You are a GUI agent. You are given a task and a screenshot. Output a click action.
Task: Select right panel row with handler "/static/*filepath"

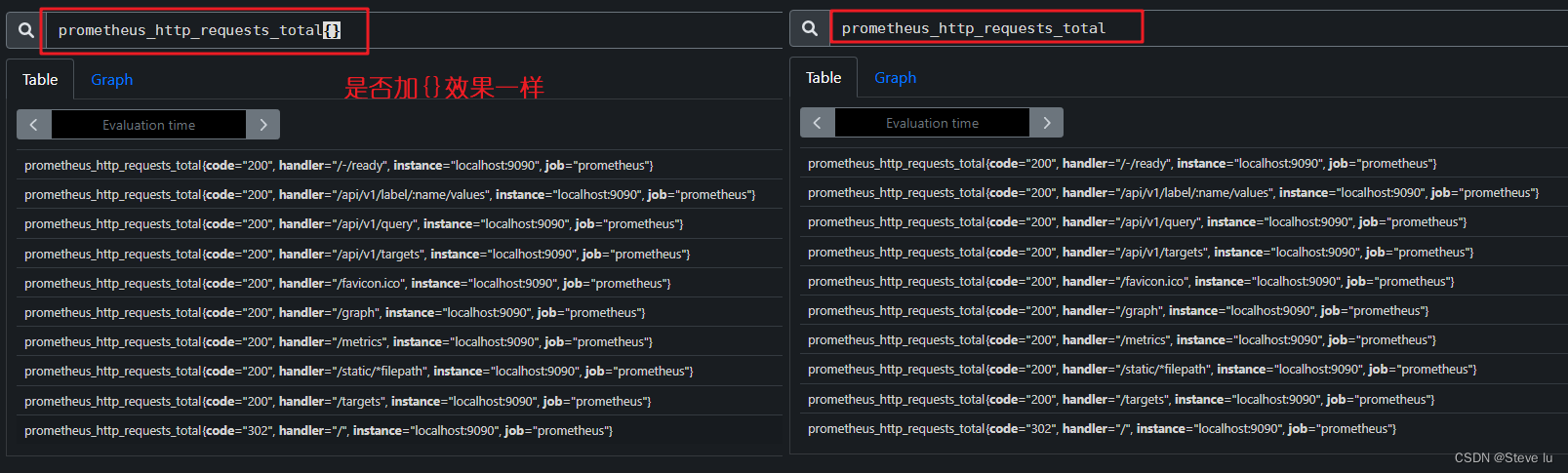point(1184,369)
